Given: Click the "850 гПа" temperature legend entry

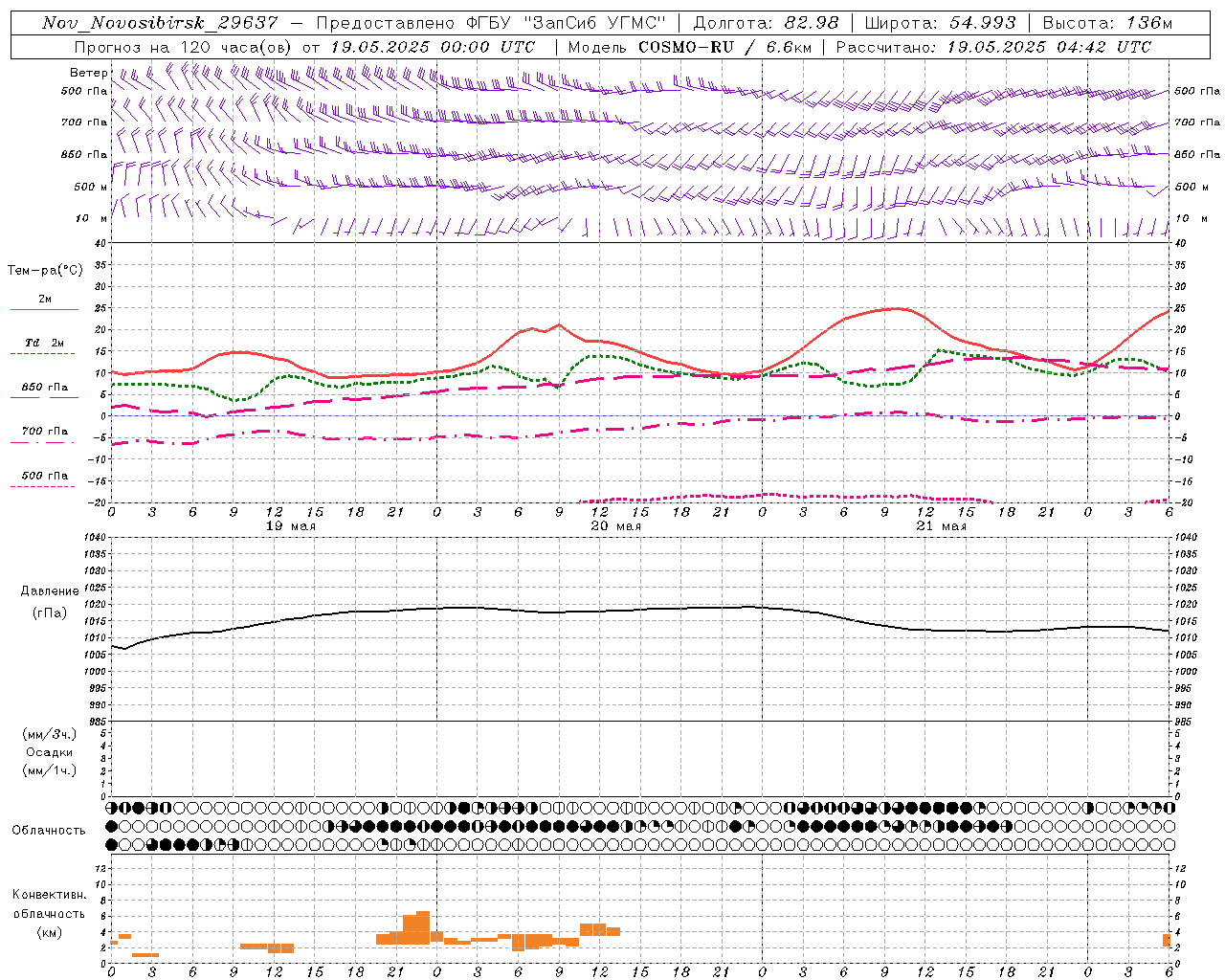Looking at the screenshot, I should point(44,387).
